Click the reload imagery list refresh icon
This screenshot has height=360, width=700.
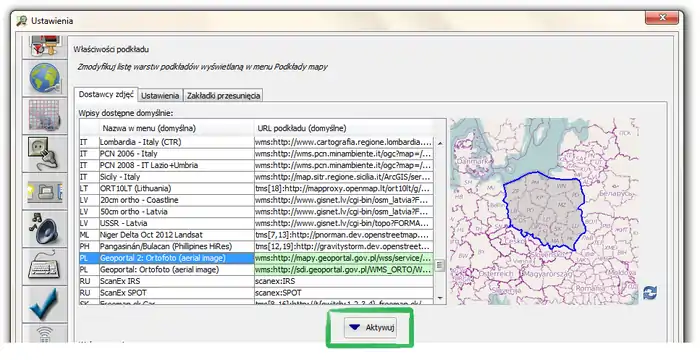(650, 293)
